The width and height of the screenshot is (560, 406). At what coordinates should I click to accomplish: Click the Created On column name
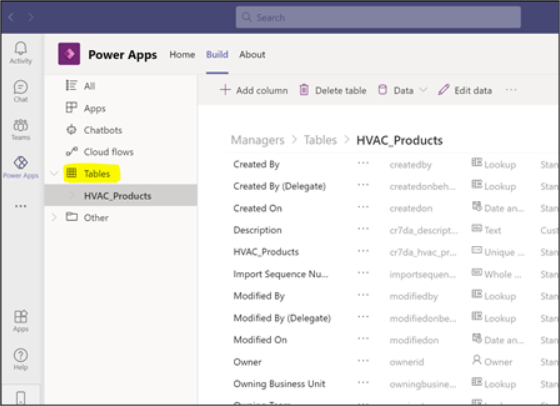click(258, 208)
